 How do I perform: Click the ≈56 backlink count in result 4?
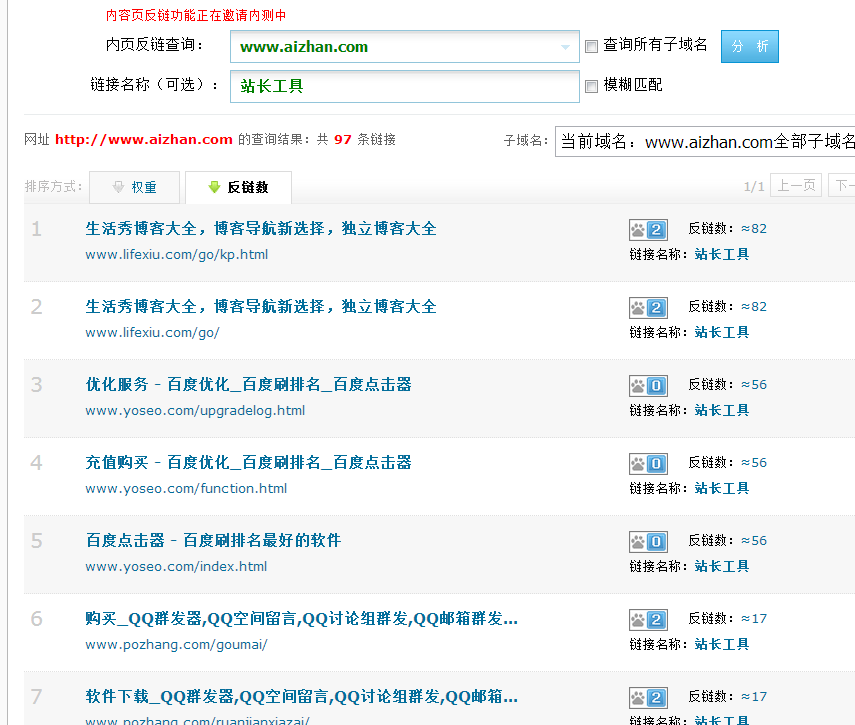pyautogui.click(x=754, y=462)
